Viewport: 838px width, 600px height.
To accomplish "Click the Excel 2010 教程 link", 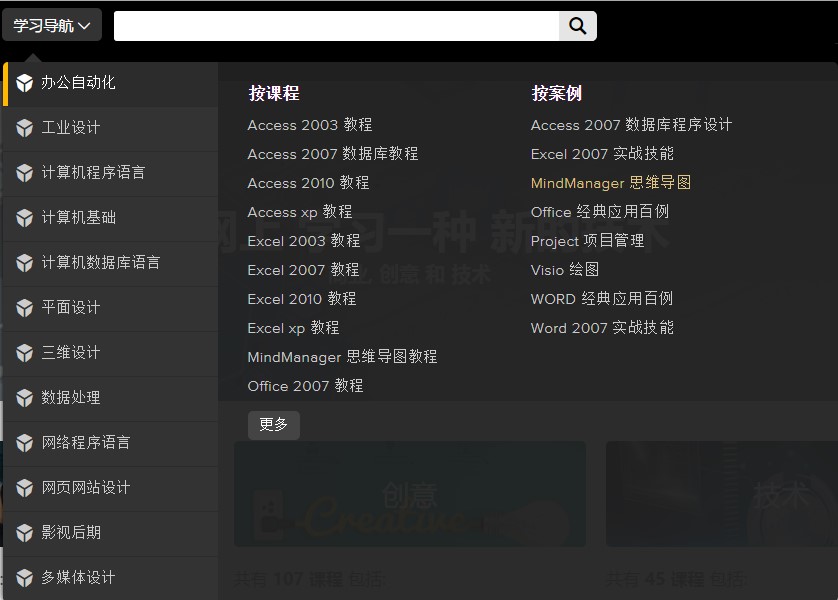I will click(x=302, y=299).
